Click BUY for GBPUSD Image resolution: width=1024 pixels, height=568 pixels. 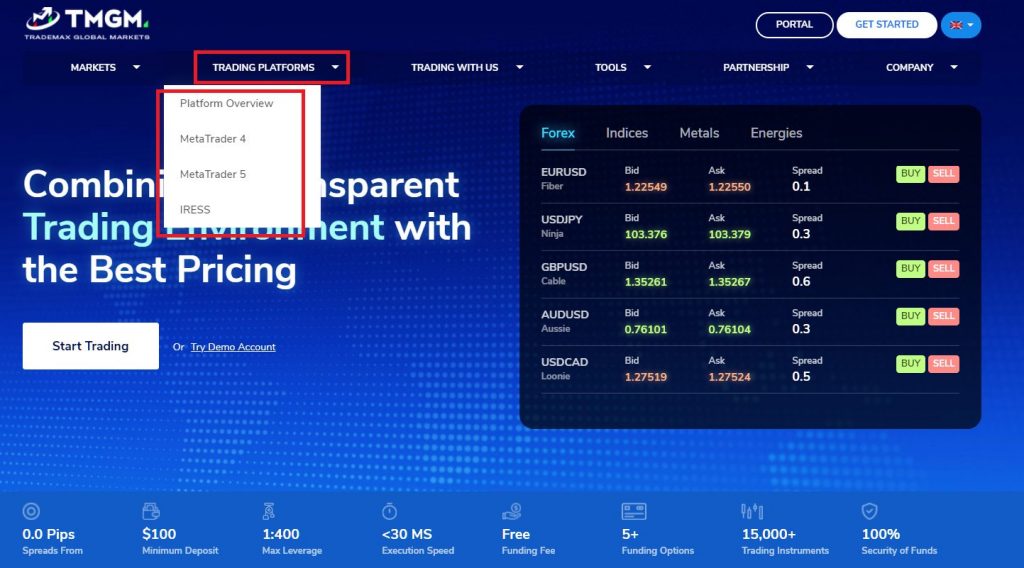point(910,269)
